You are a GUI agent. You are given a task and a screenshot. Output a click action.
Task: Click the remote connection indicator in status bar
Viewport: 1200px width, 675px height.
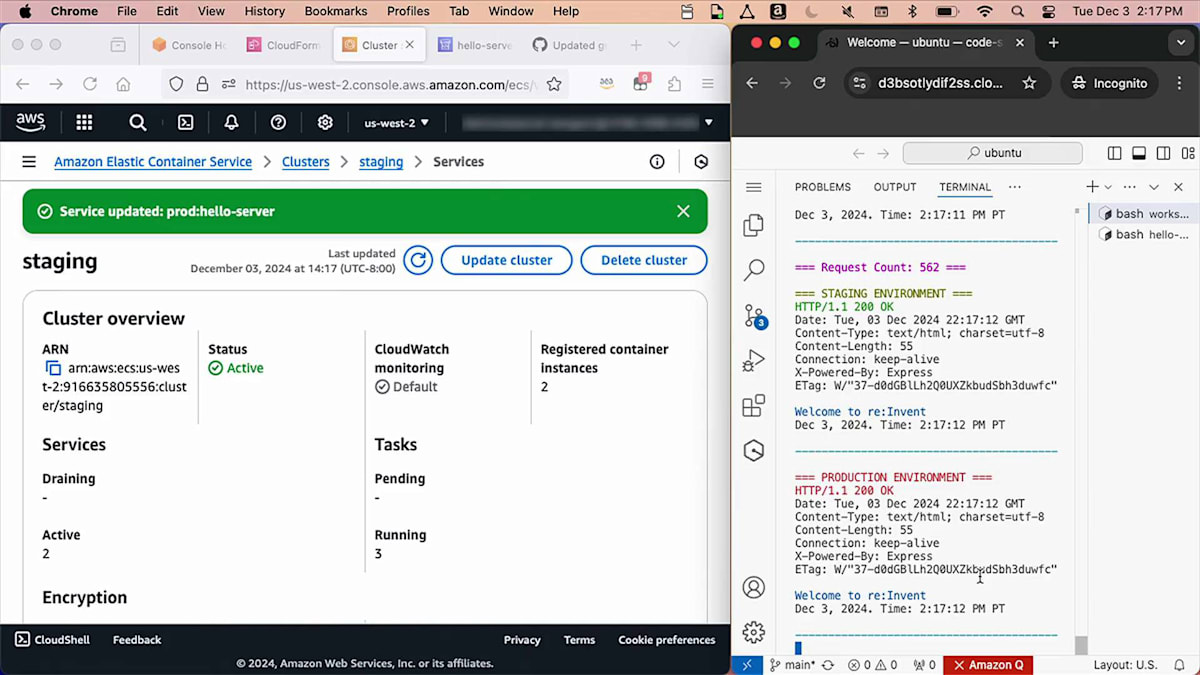click(747, 665)
